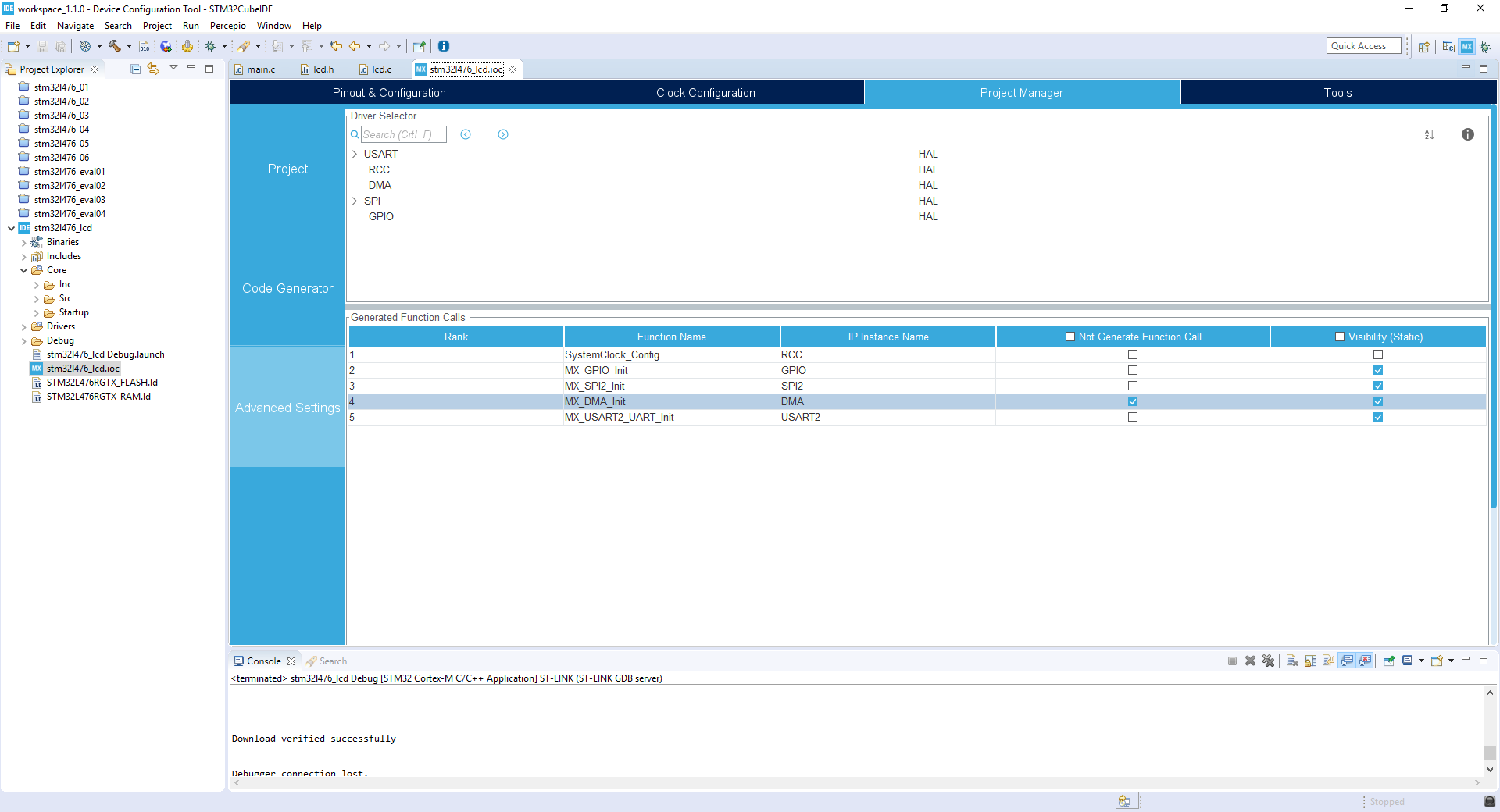The width and height of the screenshot is (1500, 812).
Task: Select the Advanced Settings section
Action: tap(287, 408)
